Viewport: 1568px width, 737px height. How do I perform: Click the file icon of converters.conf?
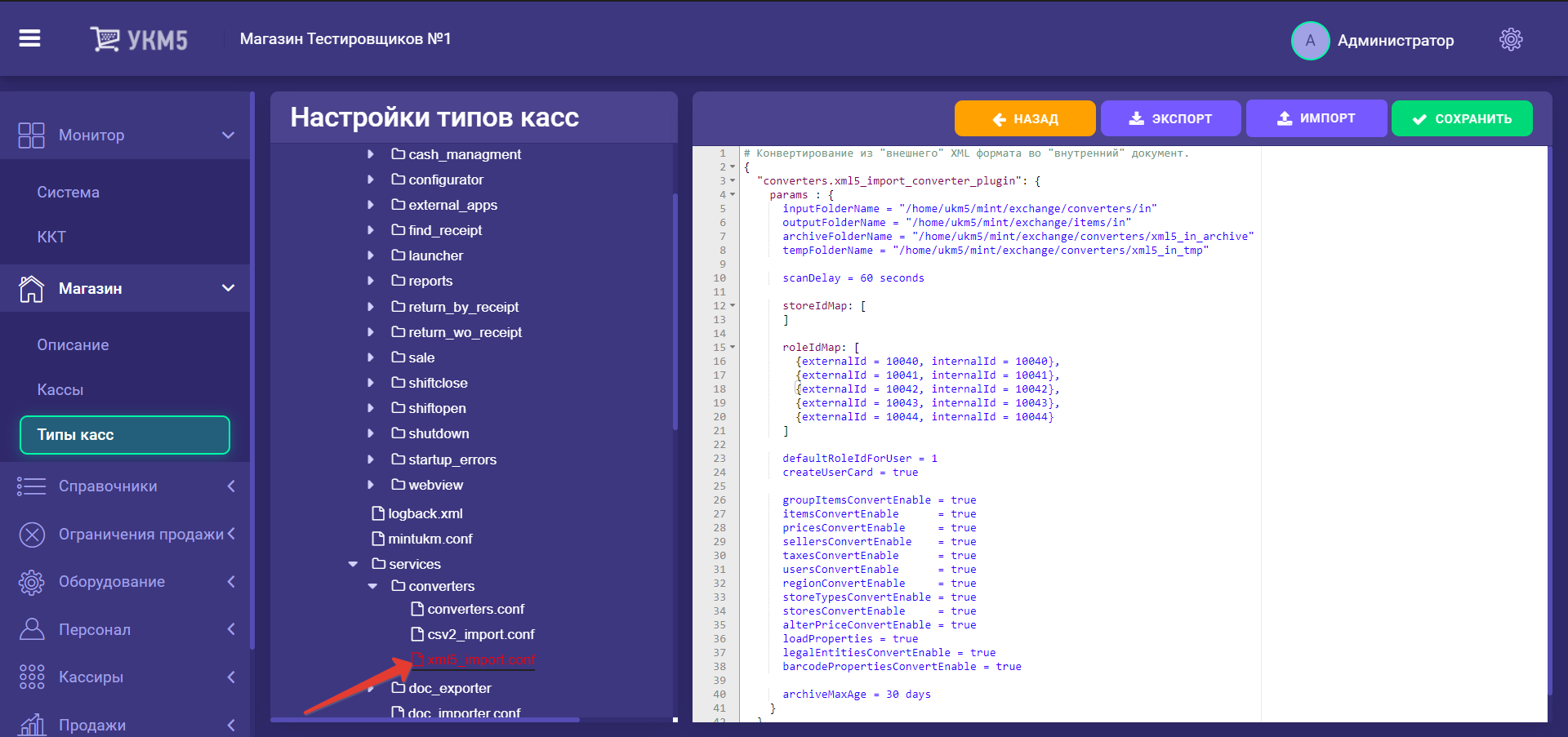417,609
